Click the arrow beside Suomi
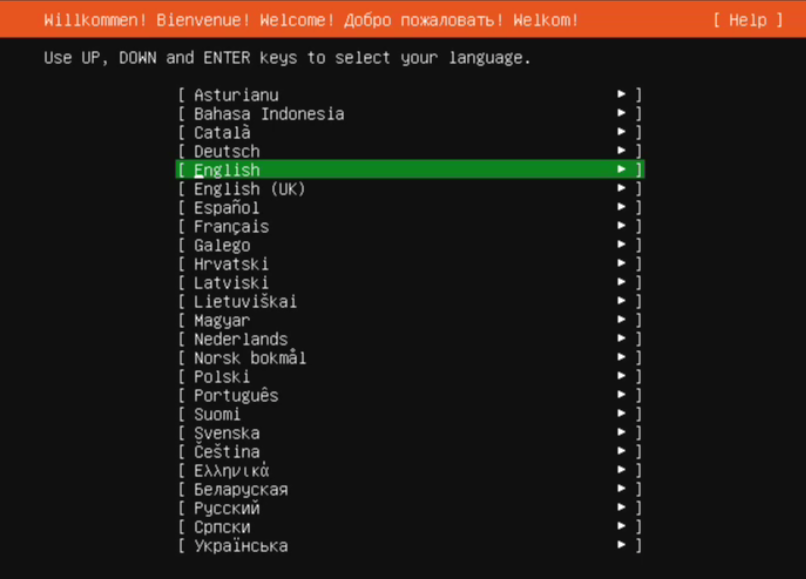 (x=621, y=413)
